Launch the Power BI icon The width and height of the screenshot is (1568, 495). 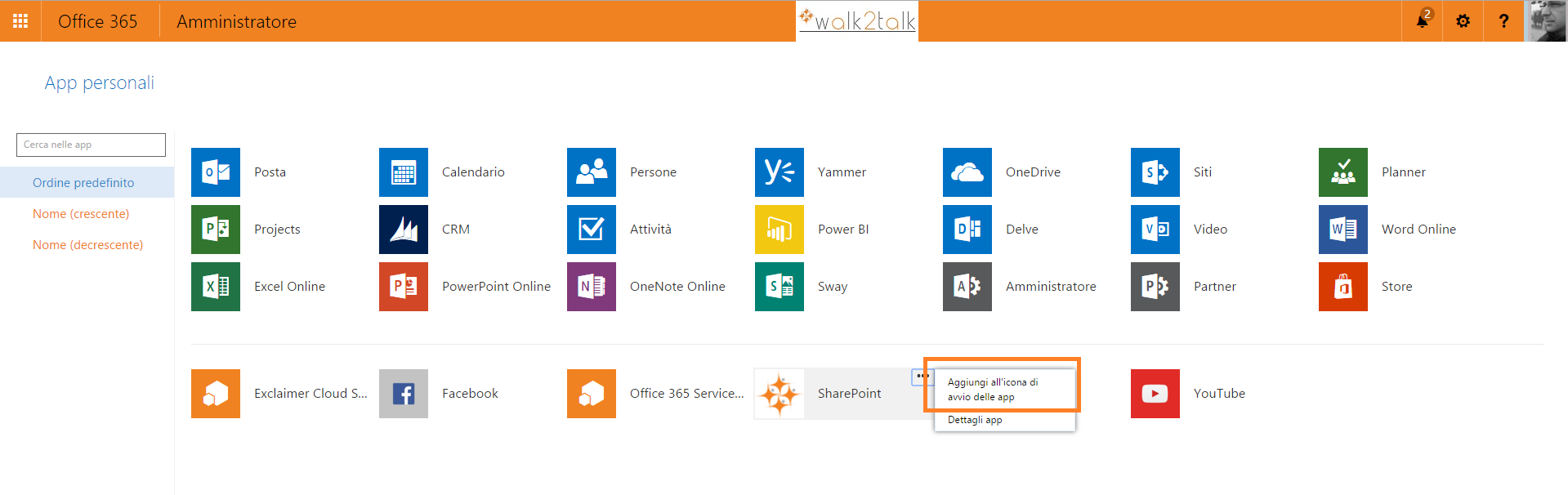pos(780,230)
